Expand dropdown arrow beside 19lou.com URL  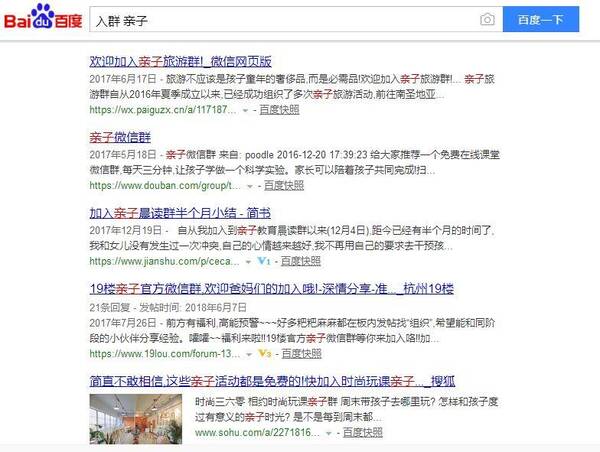(249, 354)
